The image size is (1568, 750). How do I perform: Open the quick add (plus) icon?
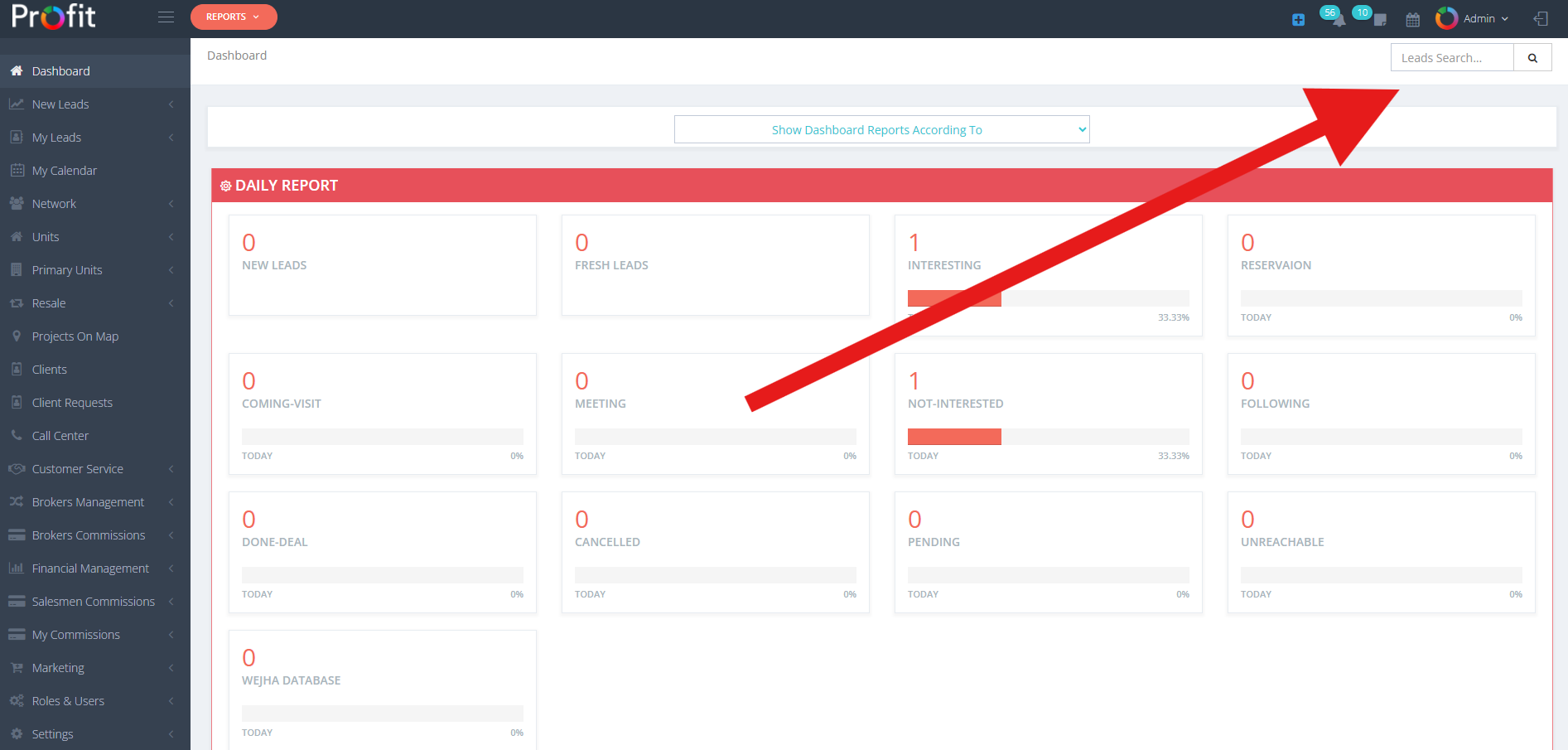1297,19
